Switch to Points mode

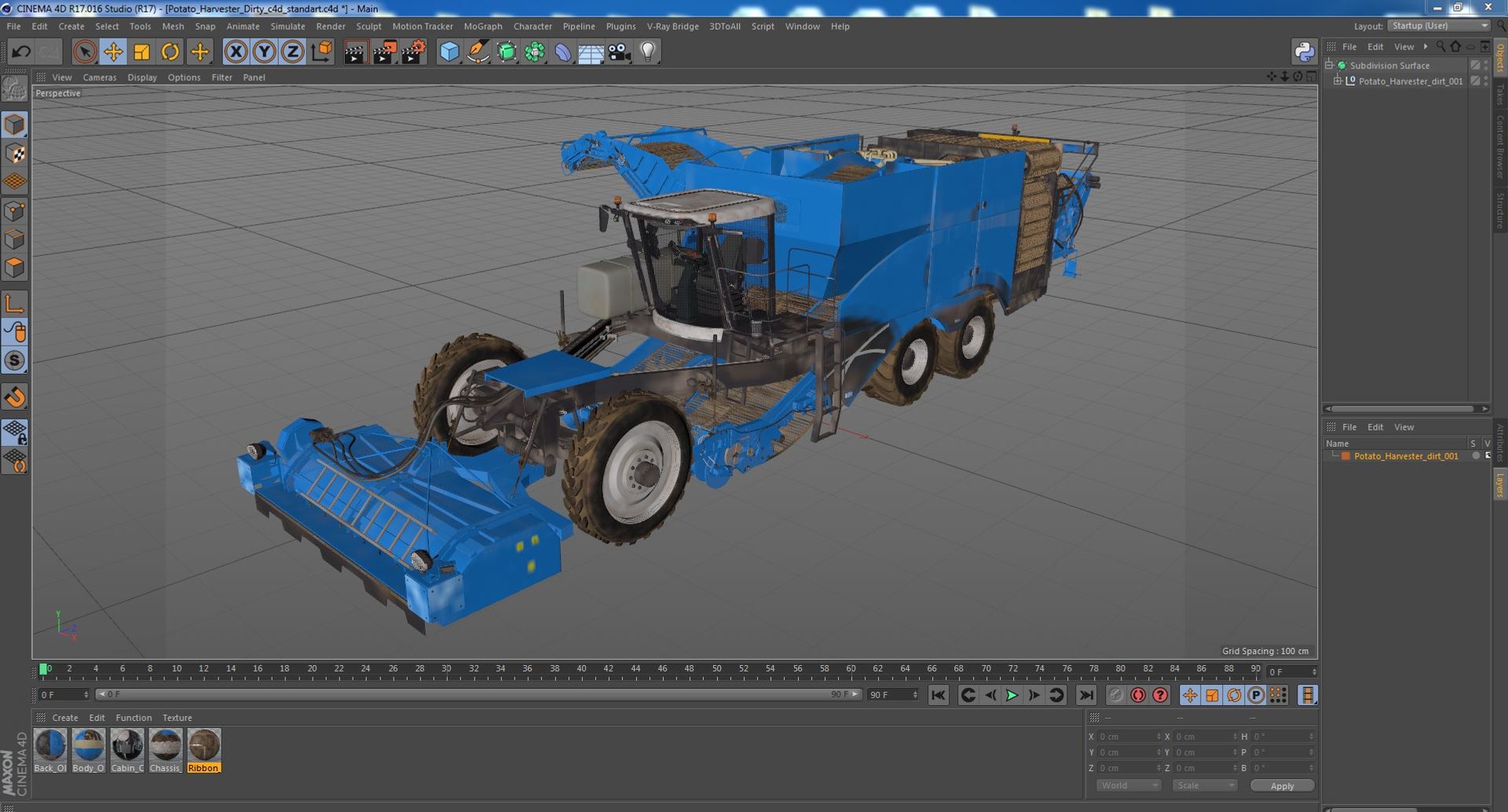(x=15, y=211)
